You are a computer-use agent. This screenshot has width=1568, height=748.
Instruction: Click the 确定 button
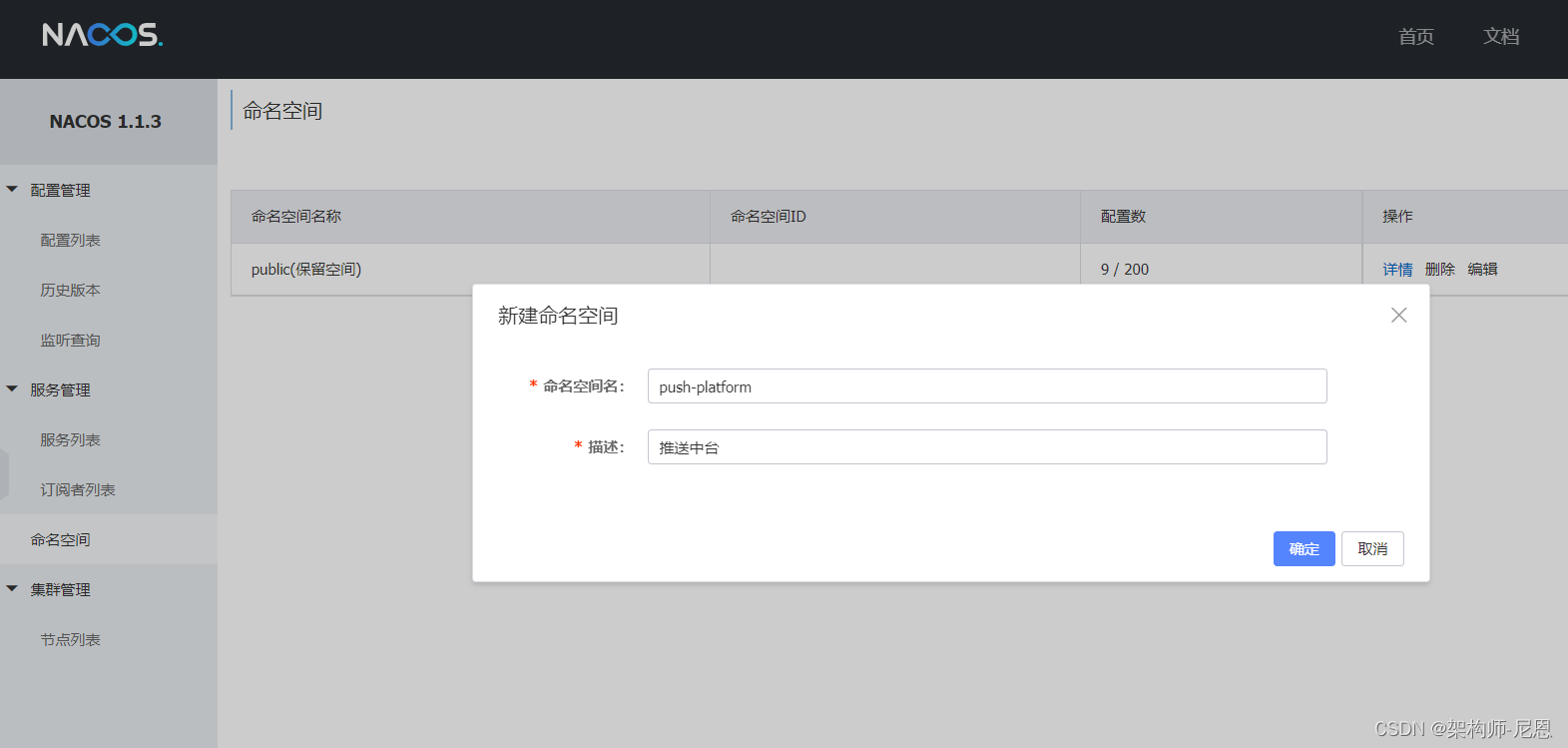pos(1305,548)
